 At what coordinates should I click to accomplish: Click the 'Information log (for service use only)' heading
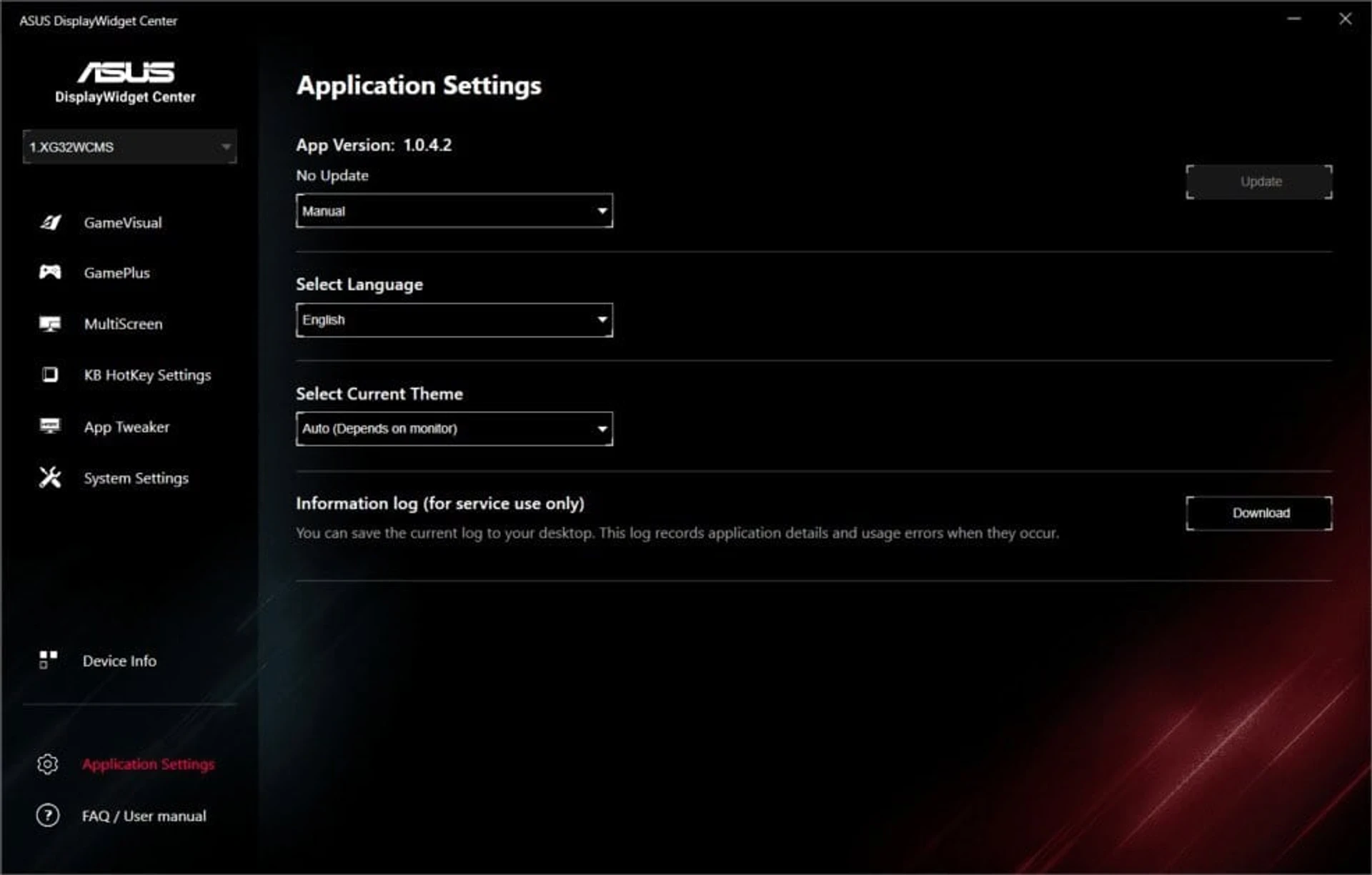click(x=440, y=503)
